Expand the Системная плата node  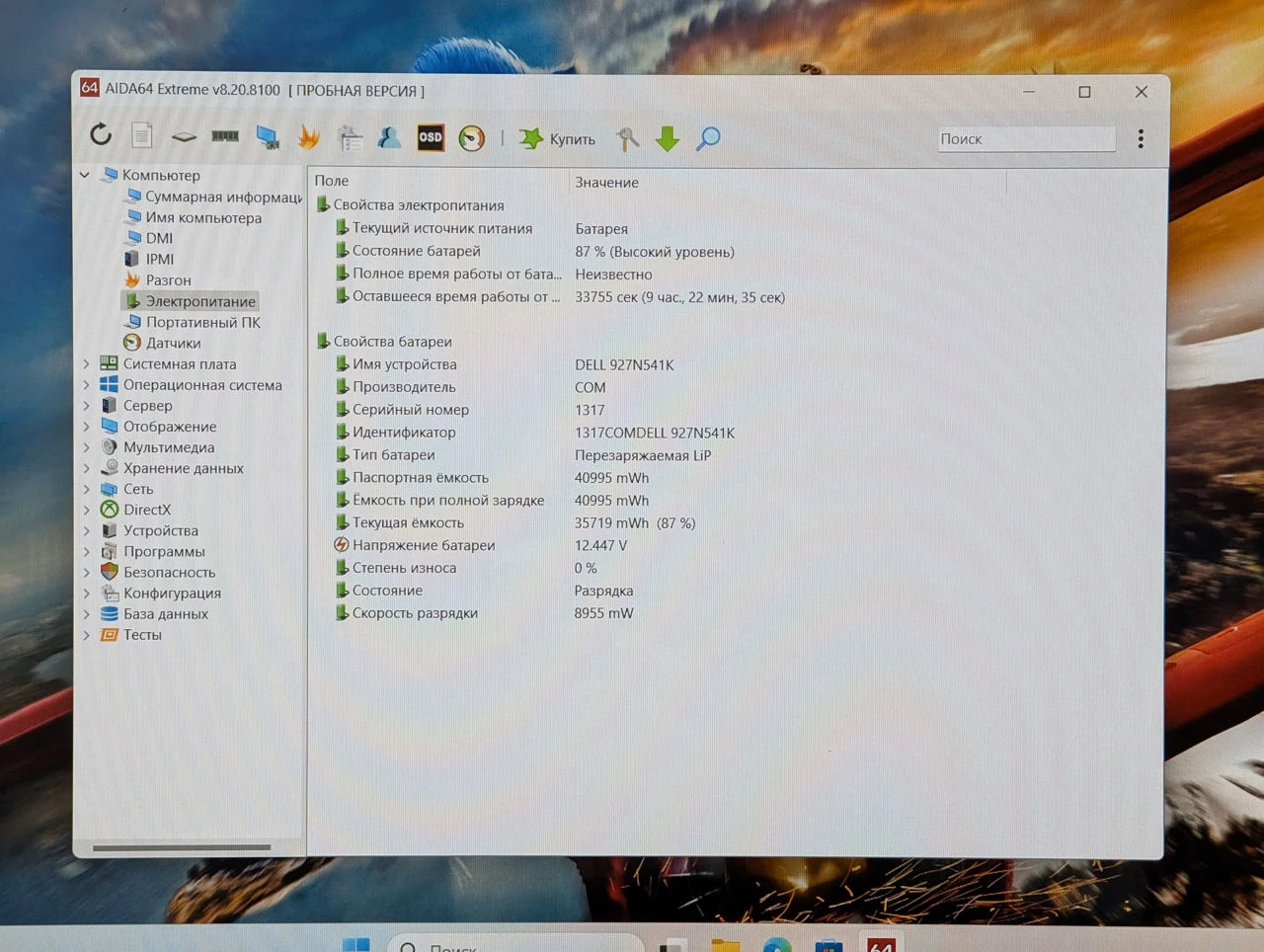pos(87,364)
